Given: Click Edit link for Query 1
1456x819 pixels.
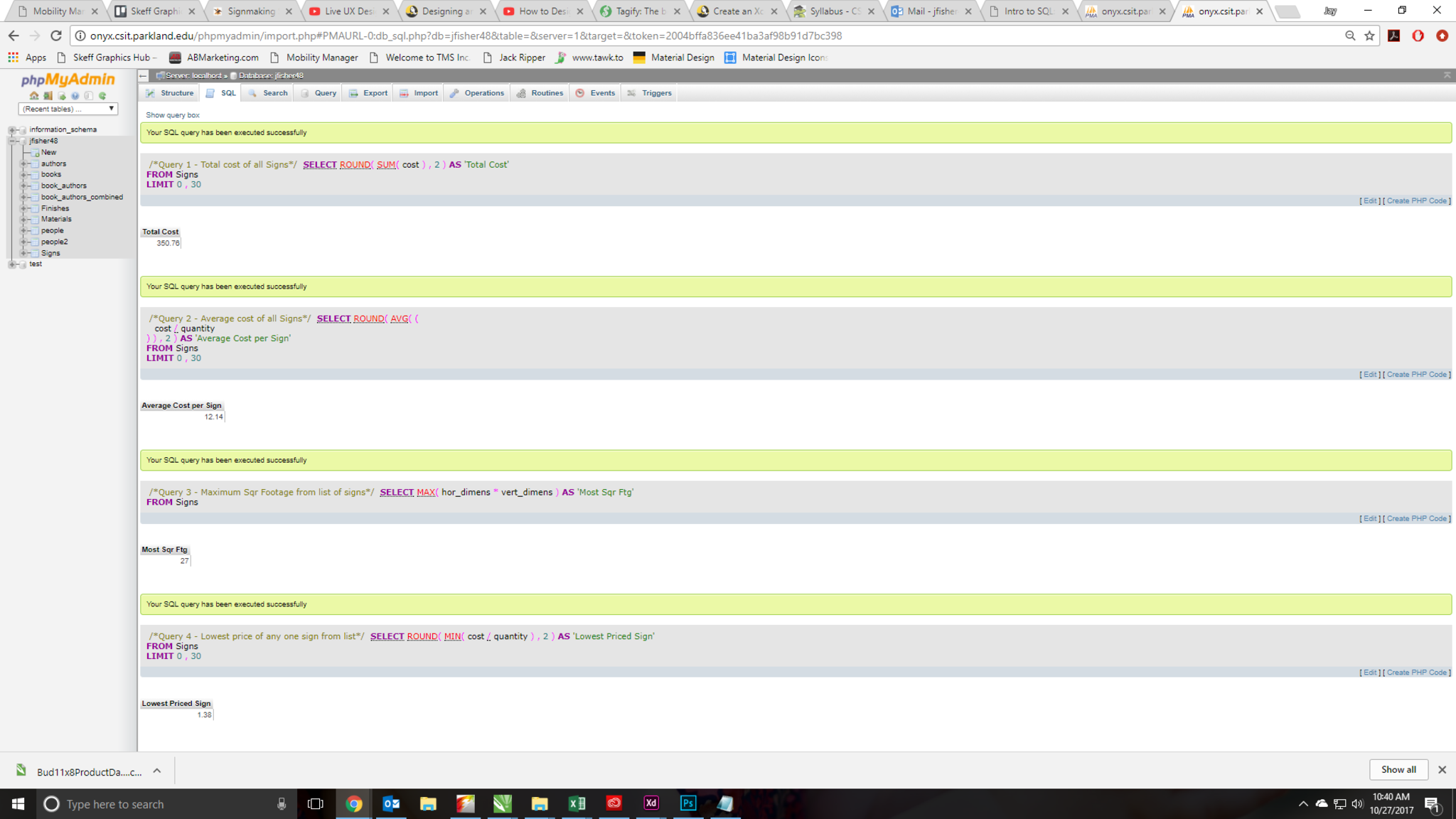Looking at the screenshot, I should (1369, 201).
